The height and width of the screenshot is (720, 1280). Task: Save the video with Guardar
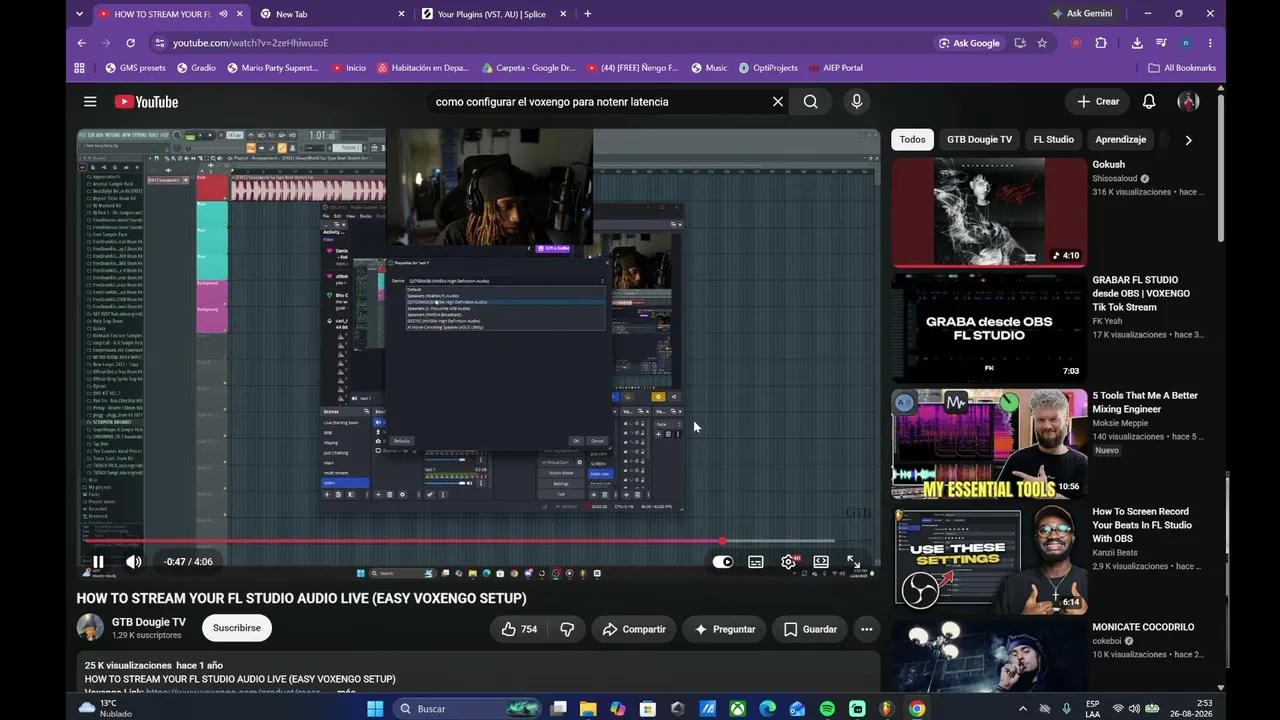click(x=810, y=629)
